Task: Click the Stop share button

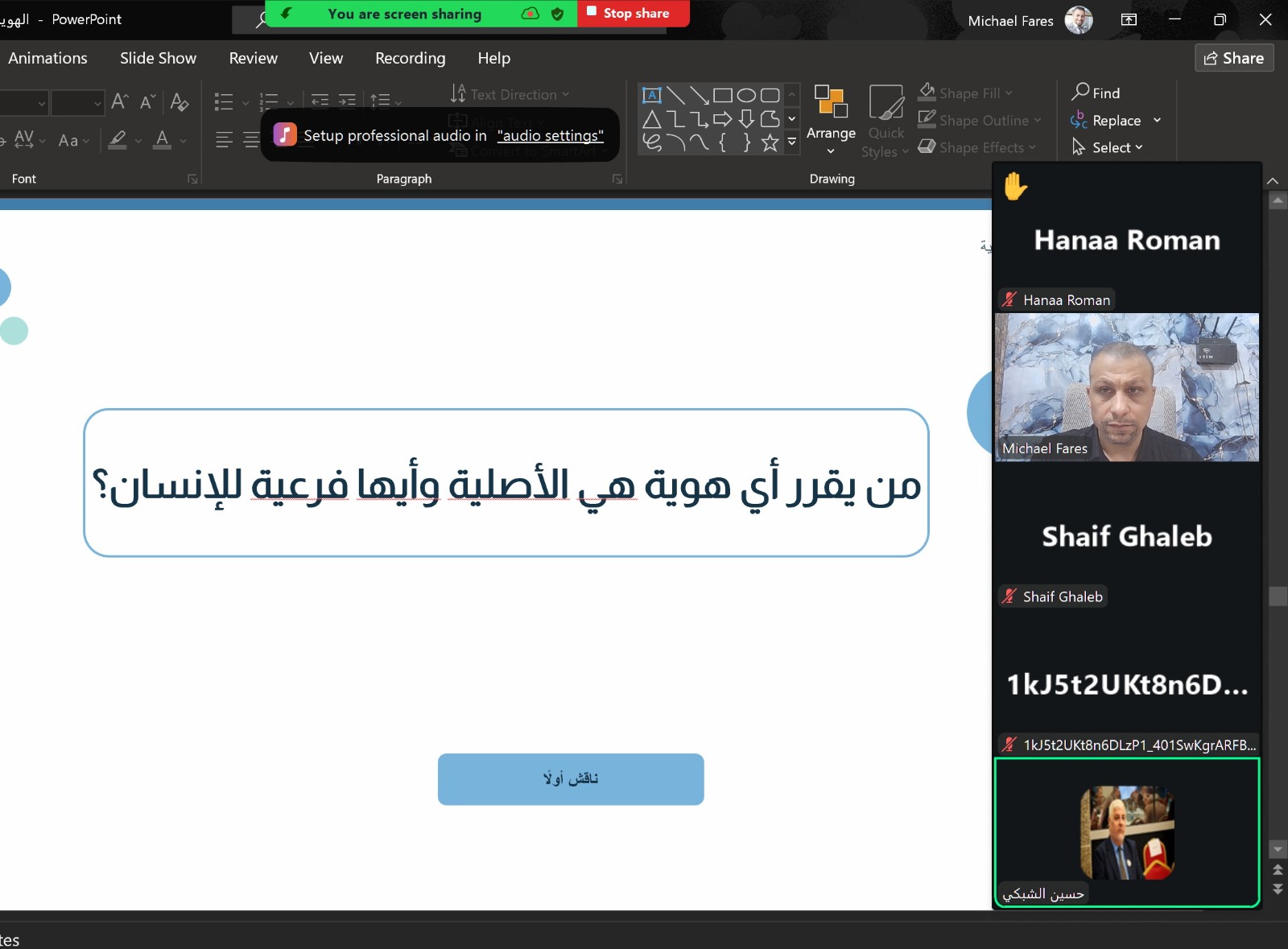Action: pyautogui.click(x=634, y=13)
